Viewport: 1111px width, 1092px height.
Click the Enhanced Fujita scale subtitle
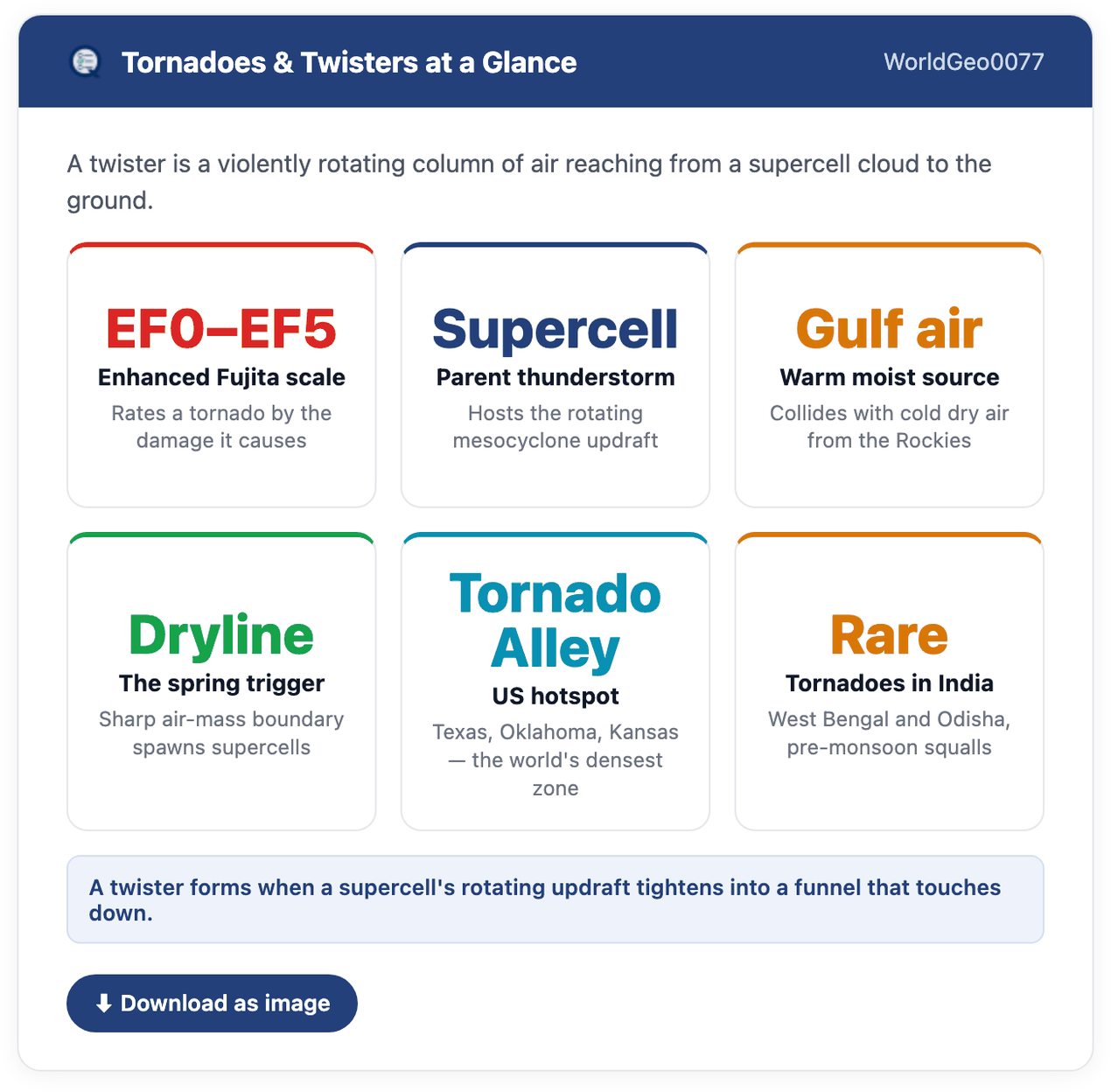click(221, 377)
